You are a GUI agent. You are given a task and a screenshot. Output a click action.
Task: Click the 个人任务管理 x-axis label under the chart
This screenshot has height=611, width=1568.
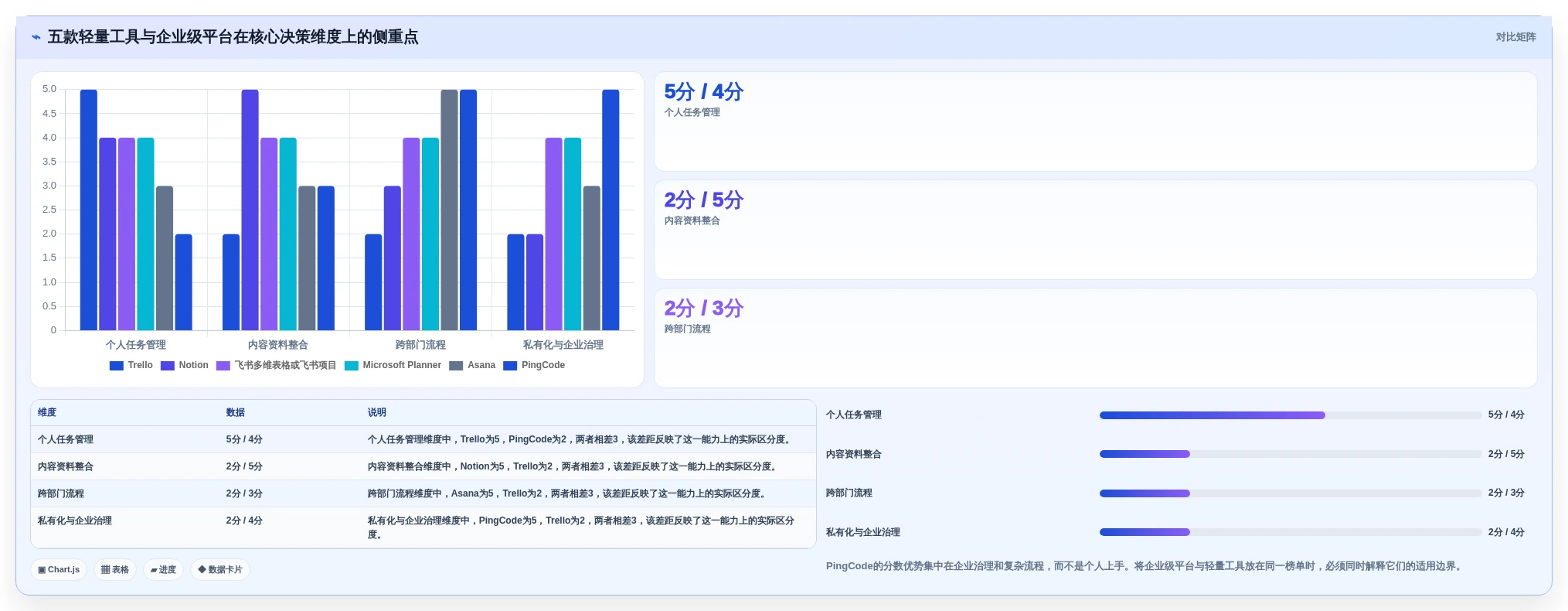(x=136, y=345)
